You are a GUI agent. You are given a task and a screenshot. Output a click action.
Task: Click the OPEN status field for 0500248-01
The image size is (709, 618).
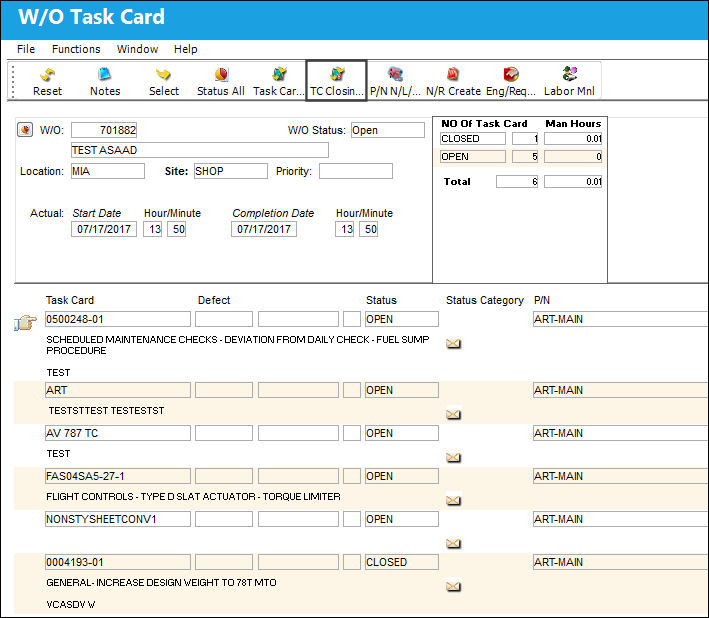click(x=402, y=319)
